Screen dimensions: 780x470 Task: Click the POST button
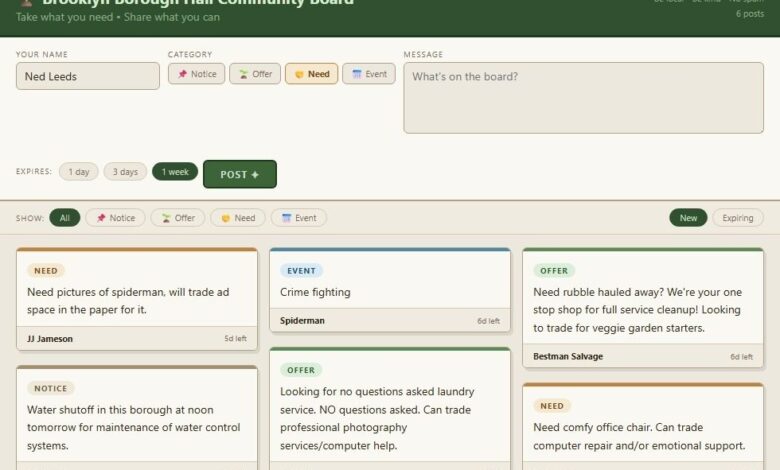[x=240, y=174]
